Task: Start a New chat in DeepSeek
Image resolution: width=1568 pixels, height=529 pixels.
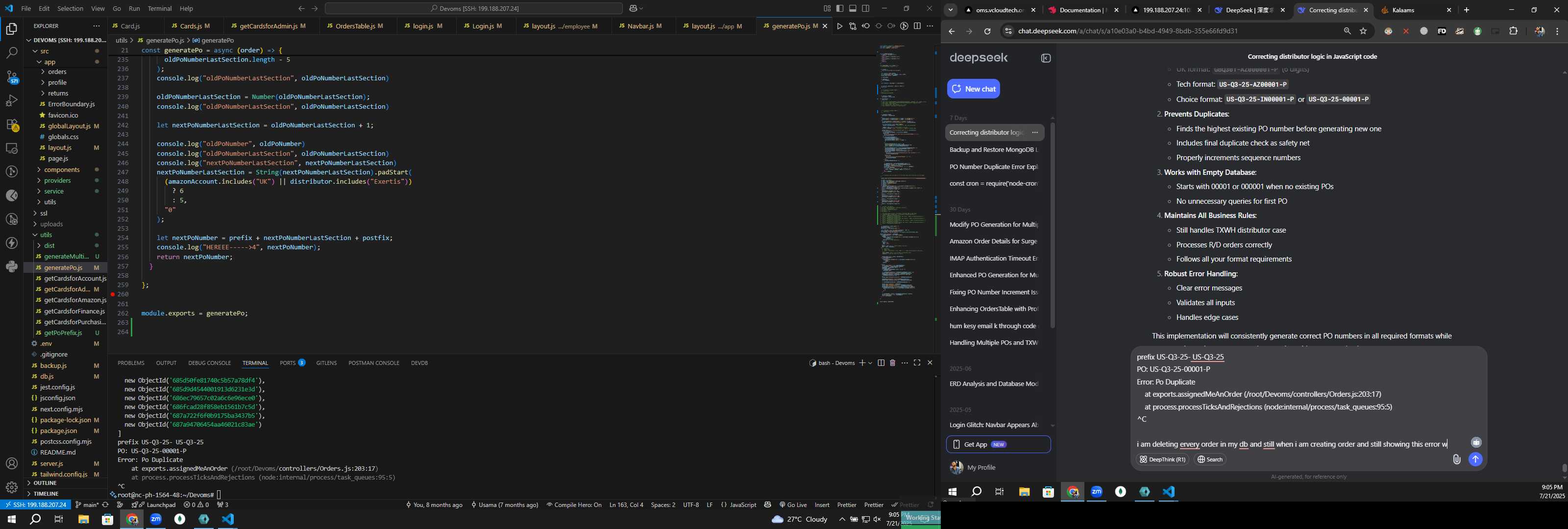Action: click(x=973, y=89)
